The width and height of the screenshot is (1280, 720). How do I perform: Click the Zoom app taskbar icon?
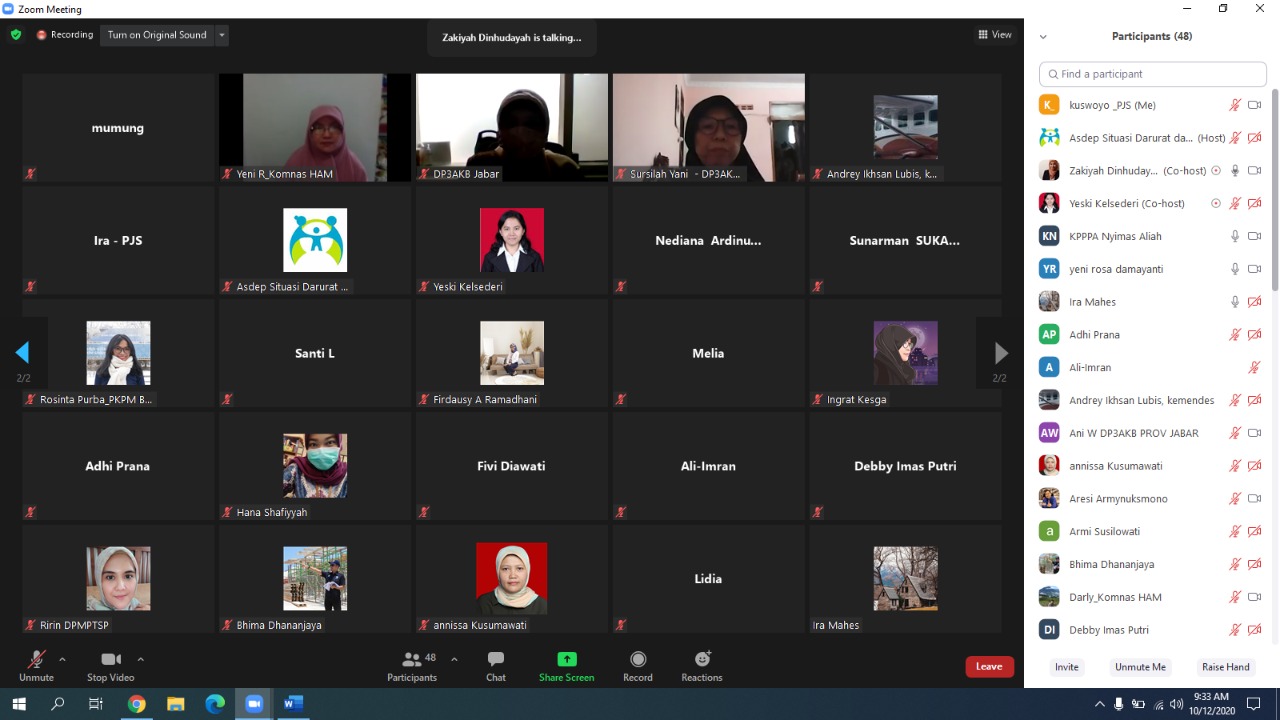click(x=254, y=704)
